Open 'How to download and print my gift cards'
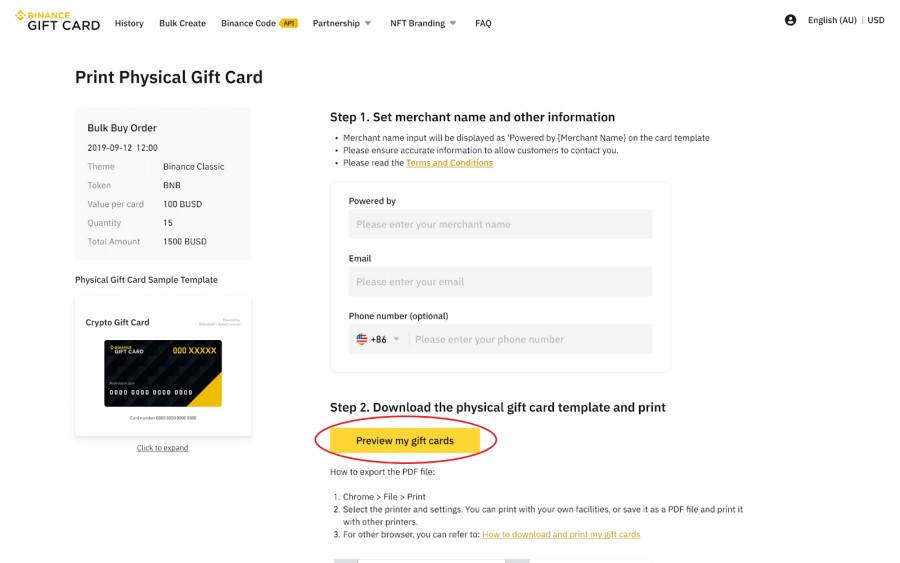 (561, 535)
